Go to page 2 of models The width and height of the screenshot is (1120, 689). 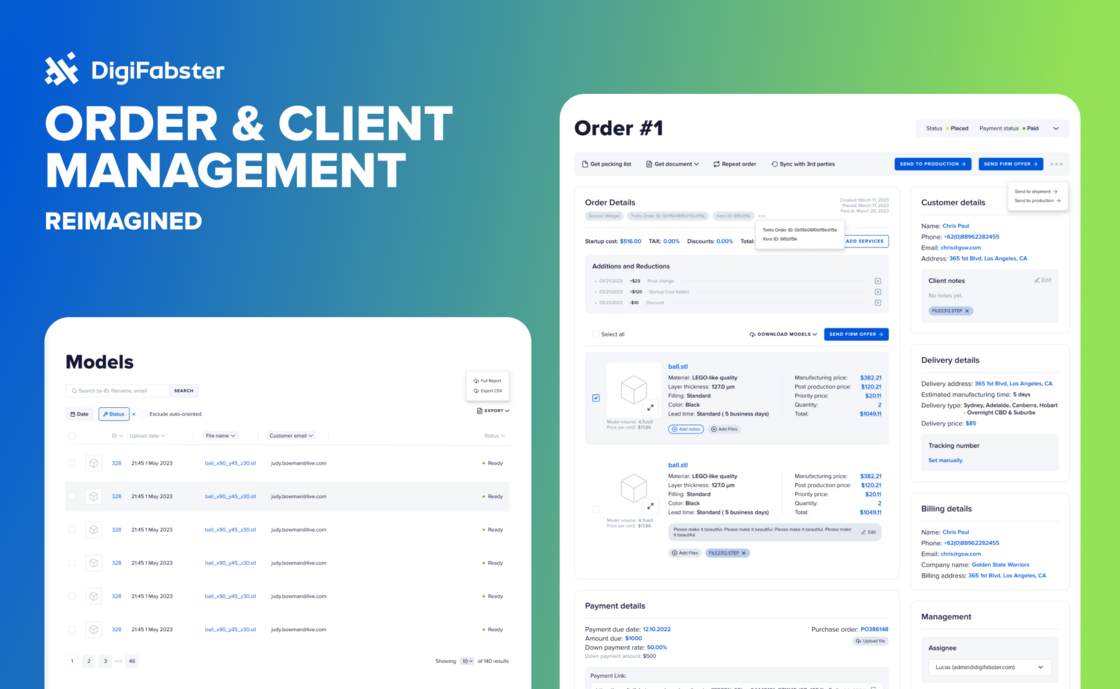click(88, 661)
